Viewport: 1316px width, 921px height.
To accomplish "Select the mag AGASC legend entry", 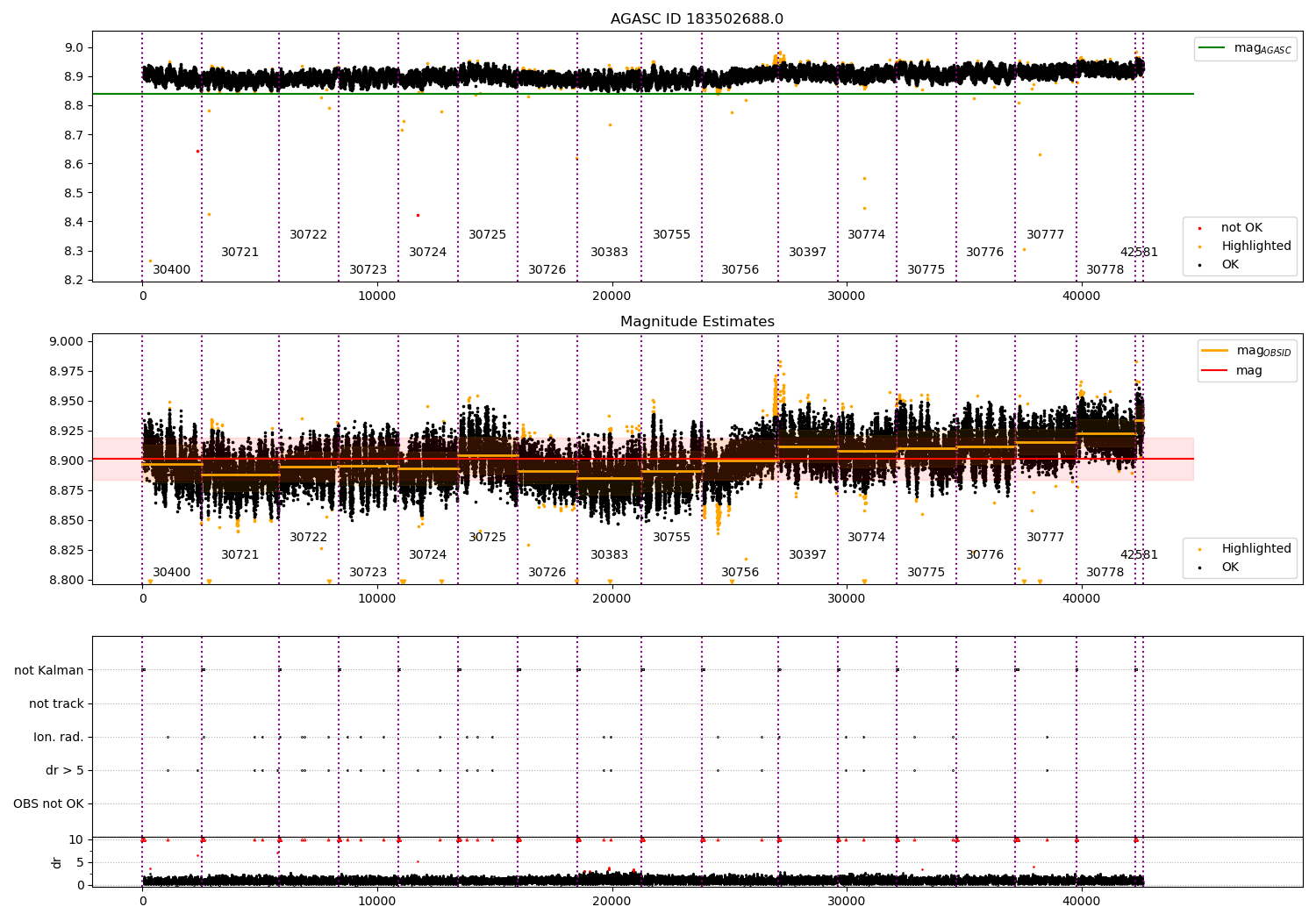I will click(x=1245, y=49).
